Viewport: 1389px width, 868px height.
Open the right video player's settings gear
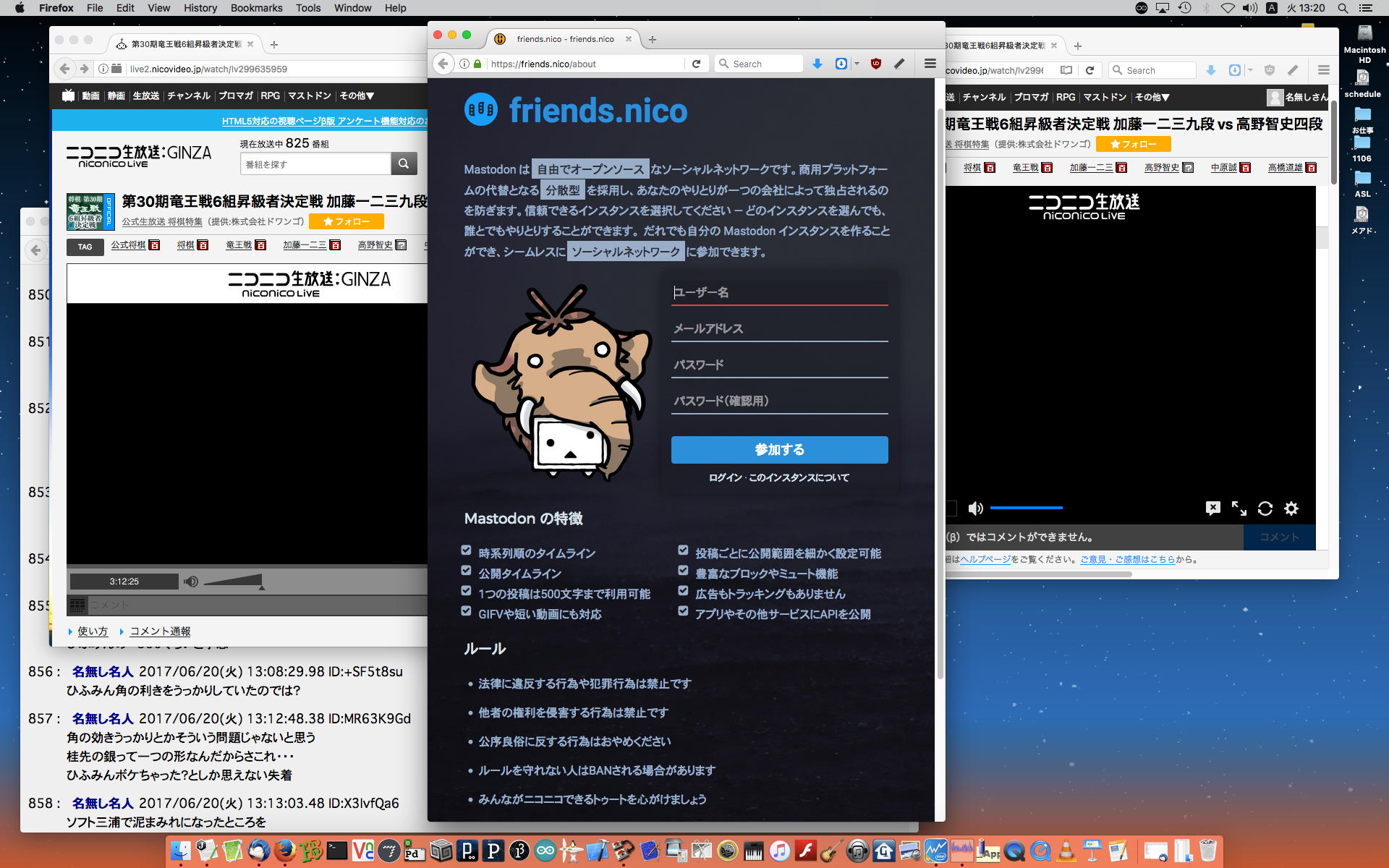pos(1291,509)
